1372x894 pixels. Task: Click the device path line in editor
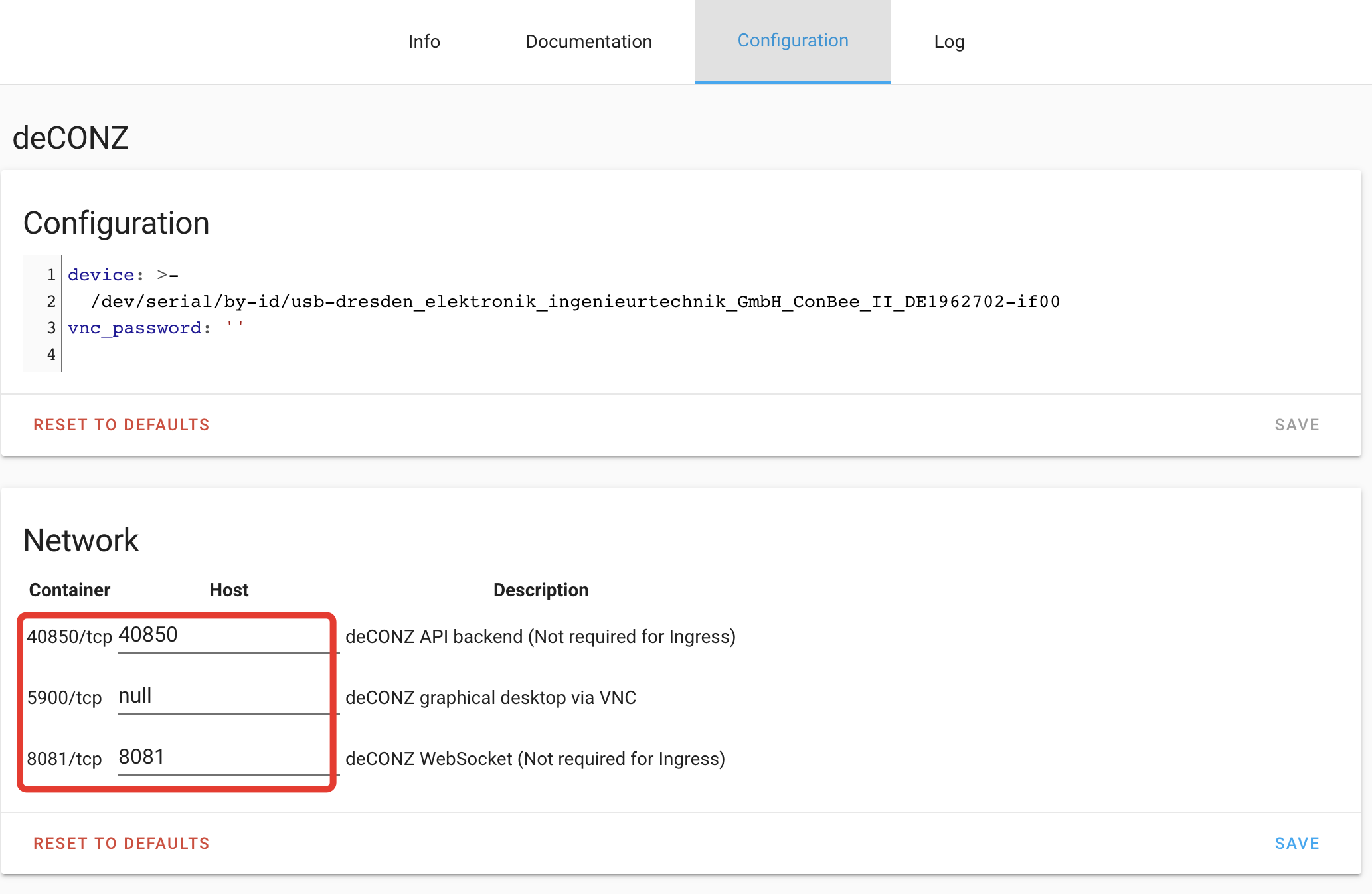(x=575, y=302)
